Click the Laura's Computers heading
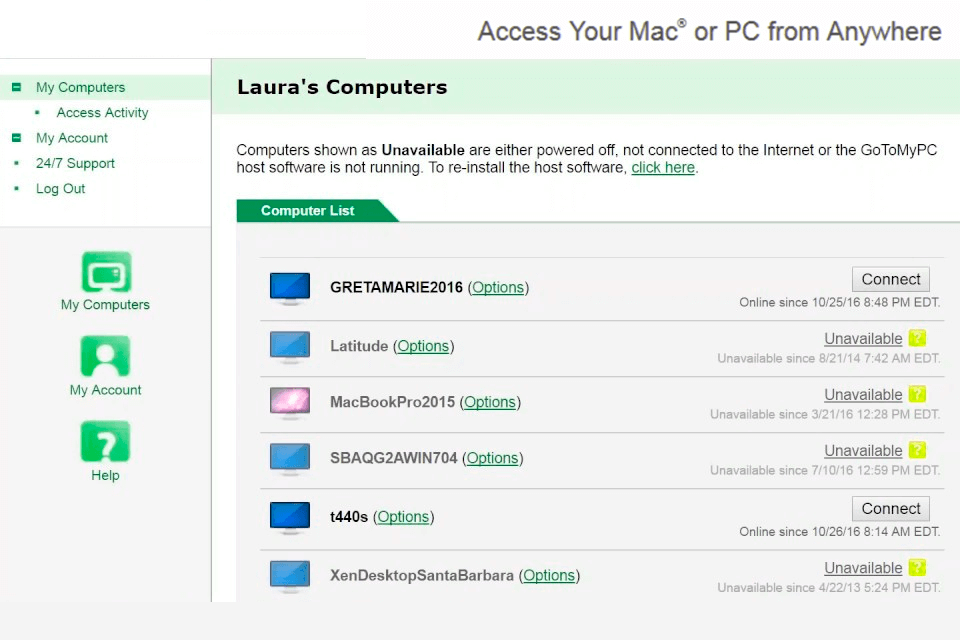Screen dimensions: 960x640 (342, 87)
